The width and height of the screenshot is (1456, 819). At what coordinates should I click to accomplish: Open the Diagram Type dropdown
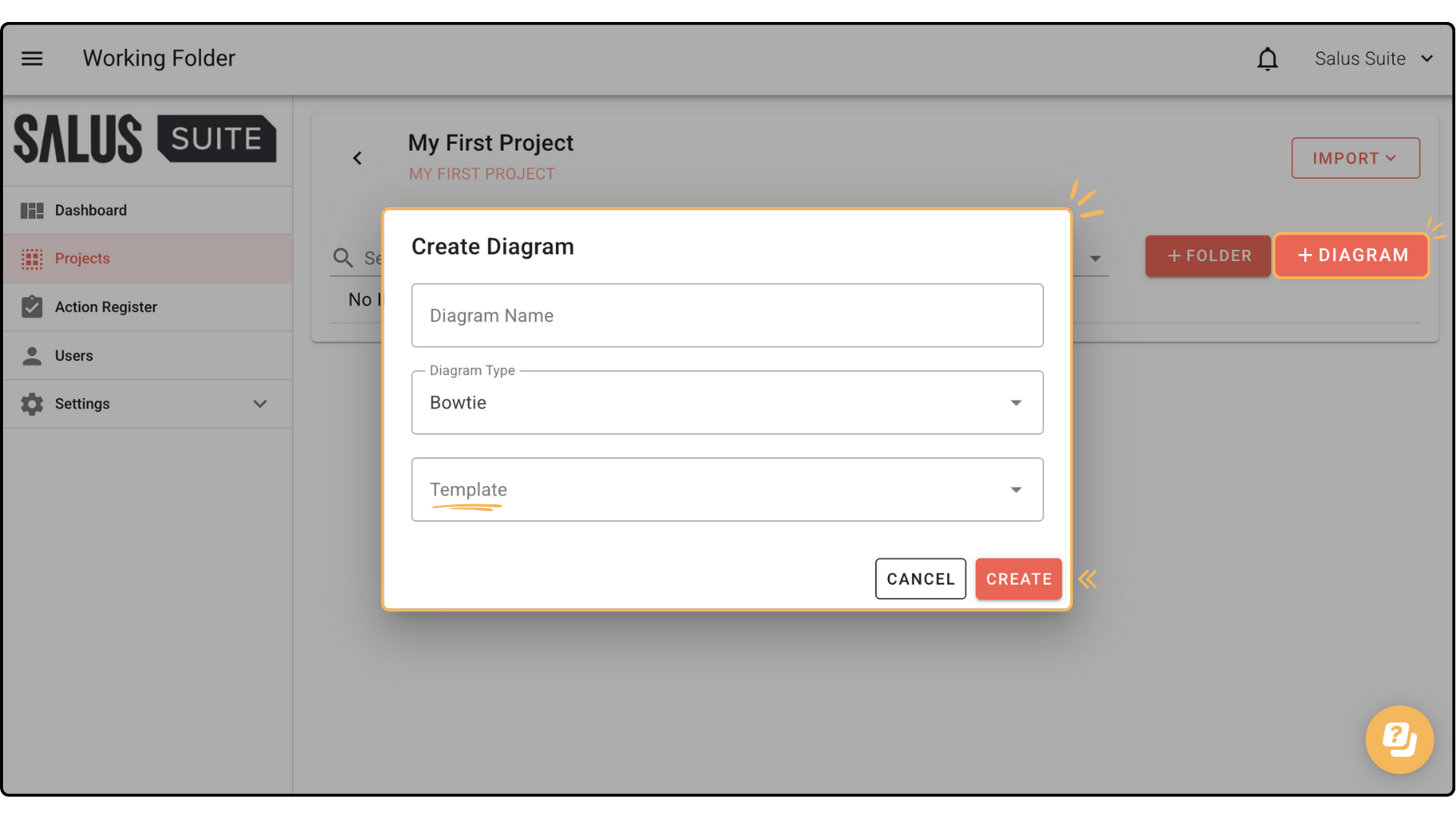coord(726,403)
